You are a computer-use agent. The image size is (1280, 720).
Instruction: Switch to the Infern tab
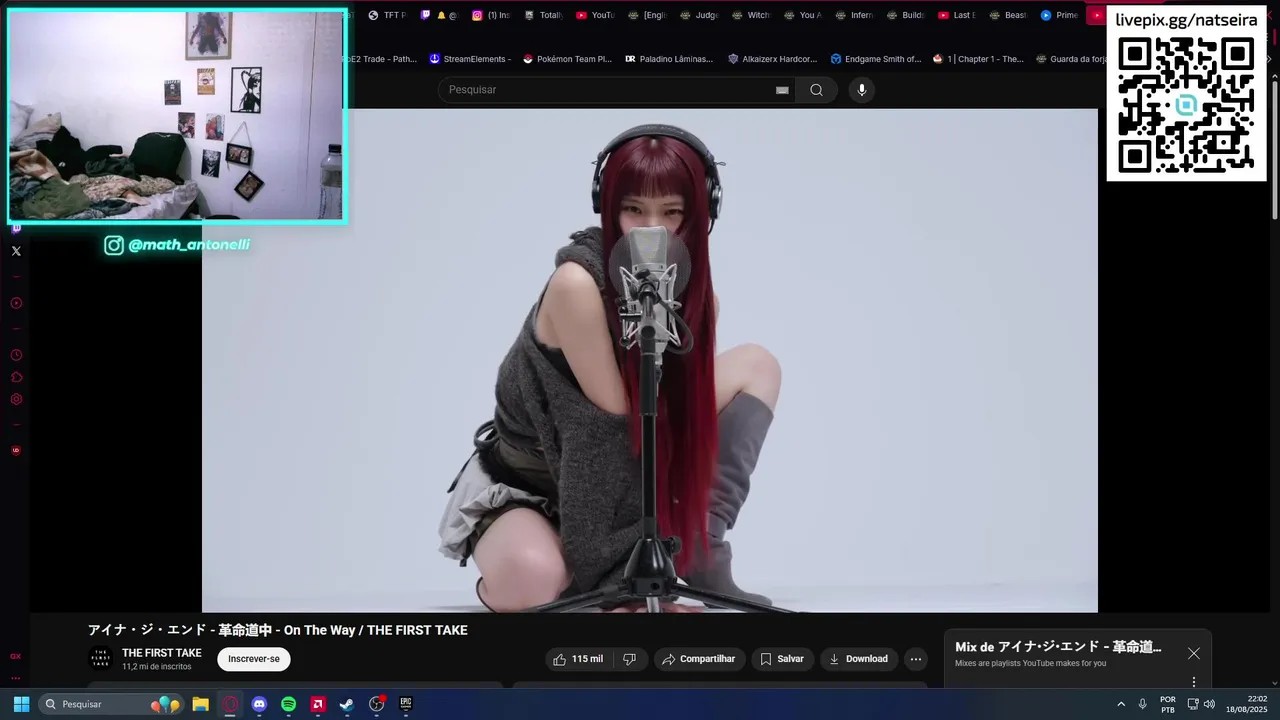click(855, 15)
